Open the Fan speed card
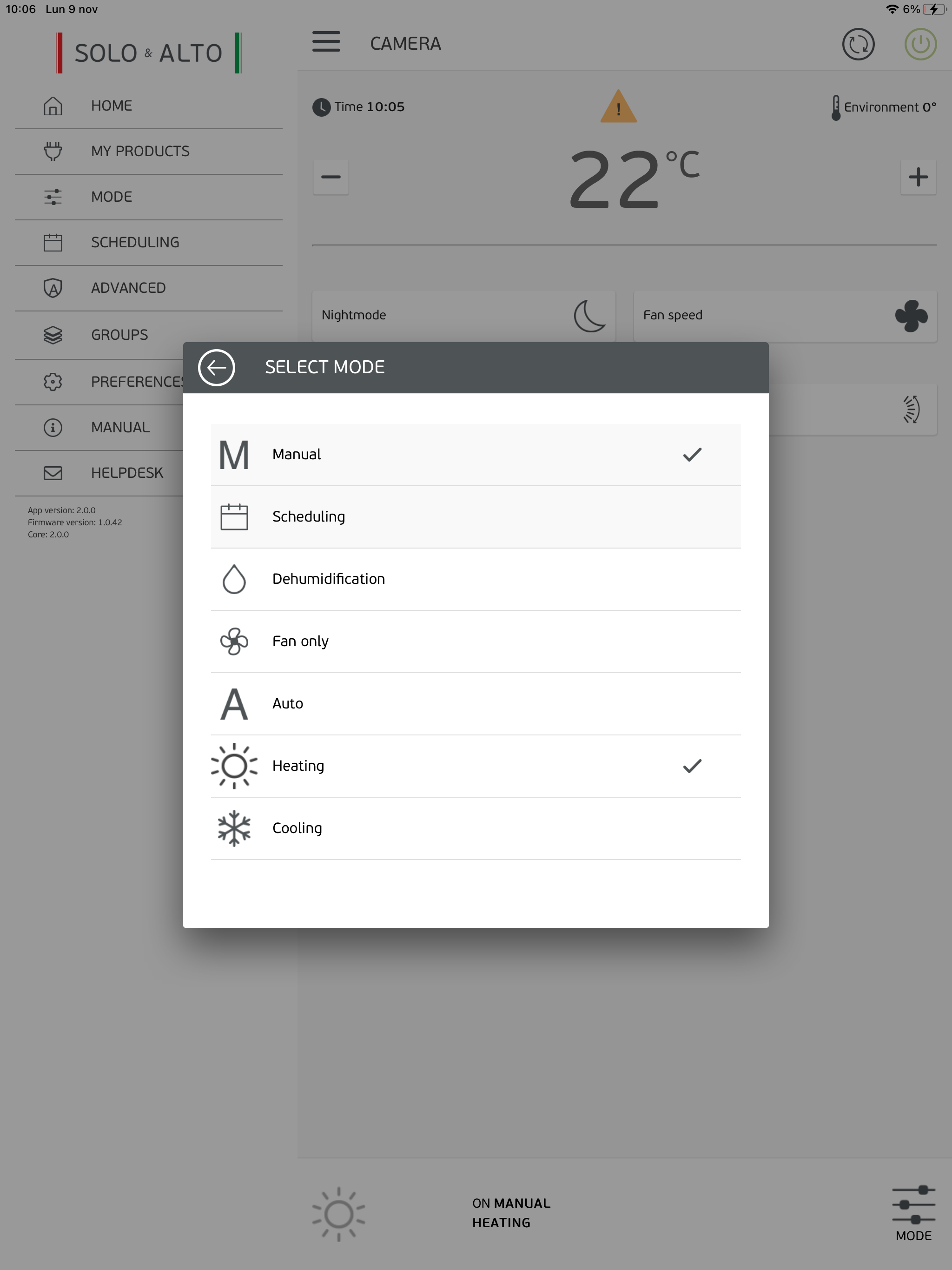The width and height of the screenshot is (952, 1270). 785,316
